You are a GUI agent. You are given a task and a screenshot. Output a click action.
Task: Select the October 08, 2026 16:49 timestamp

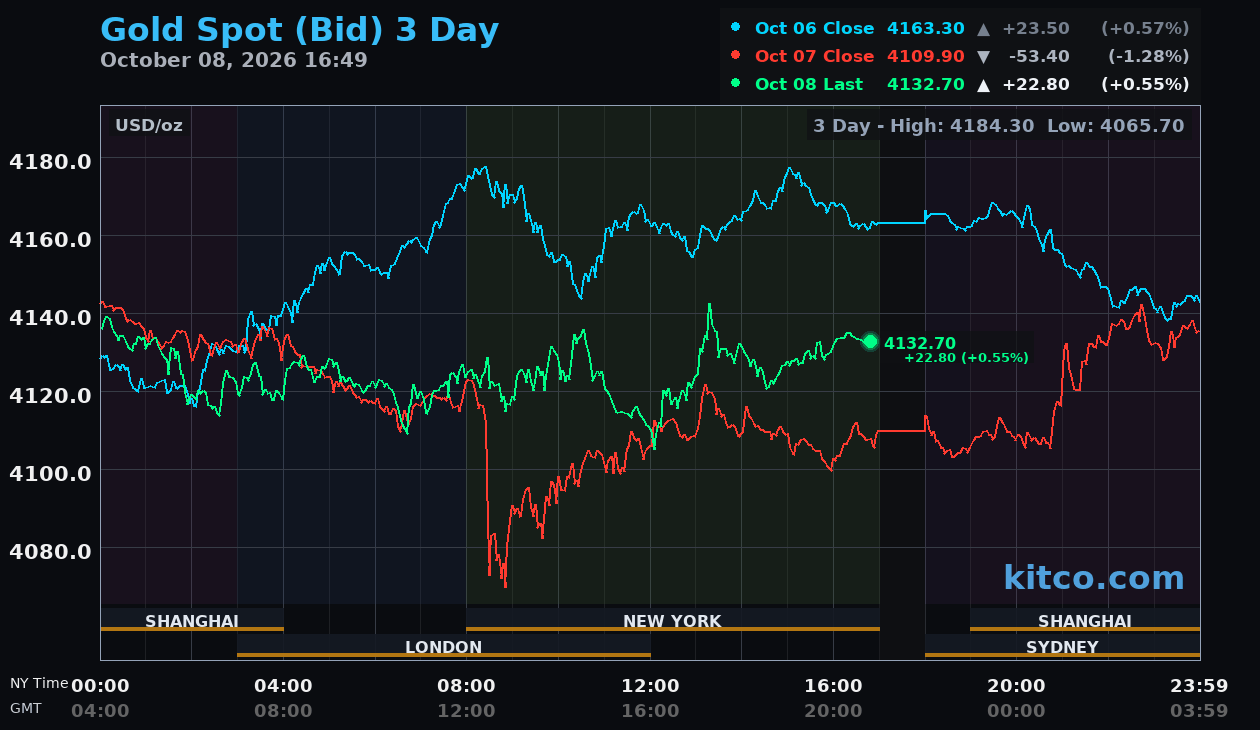(234, 60)
